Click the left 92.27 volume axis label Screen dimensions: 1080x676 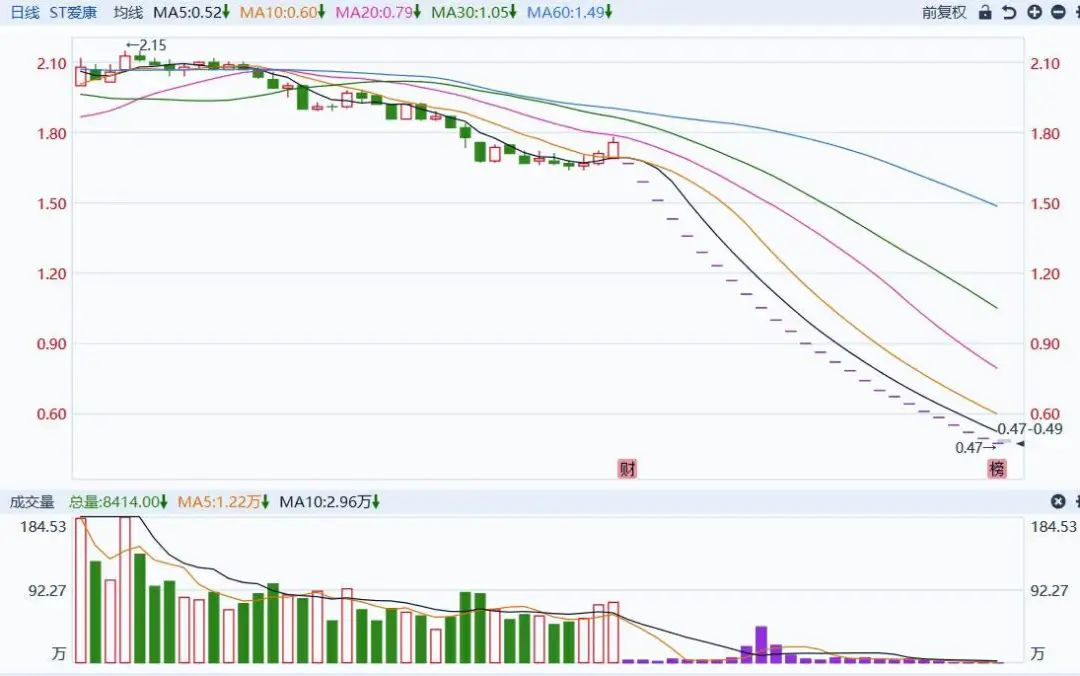pyautogui.click(x=48, y=591)
